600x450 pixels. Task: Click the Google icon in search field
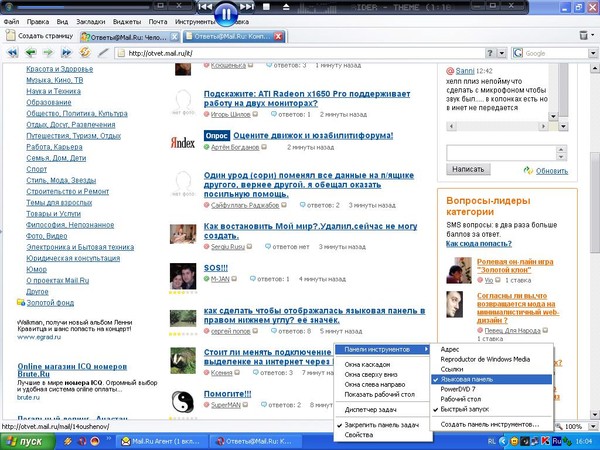(x=518, y=53)
